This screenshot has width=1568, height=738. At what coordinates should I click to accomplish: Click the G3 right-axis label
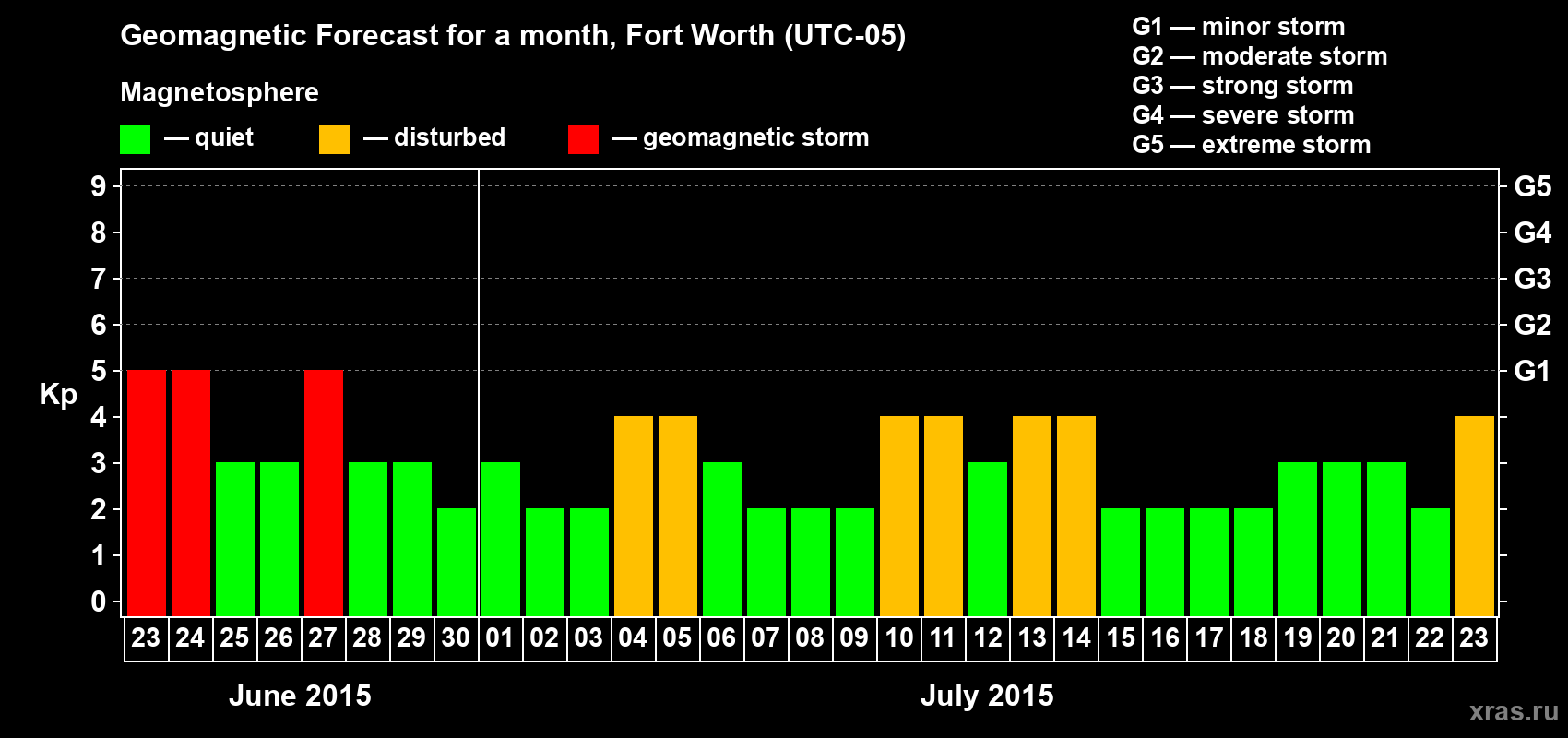1533,279
